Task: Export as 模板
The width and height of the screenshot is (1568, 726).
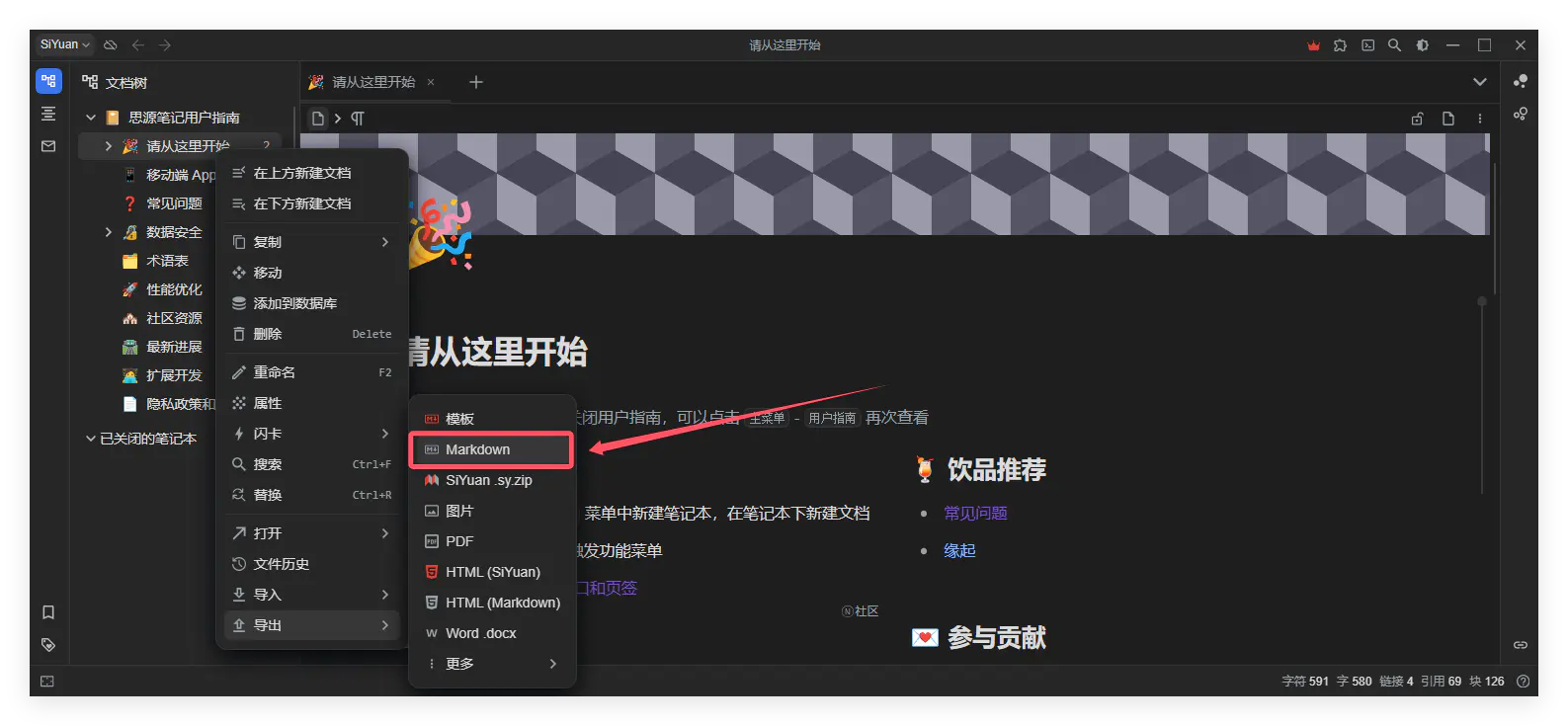Action: (492, 419)
